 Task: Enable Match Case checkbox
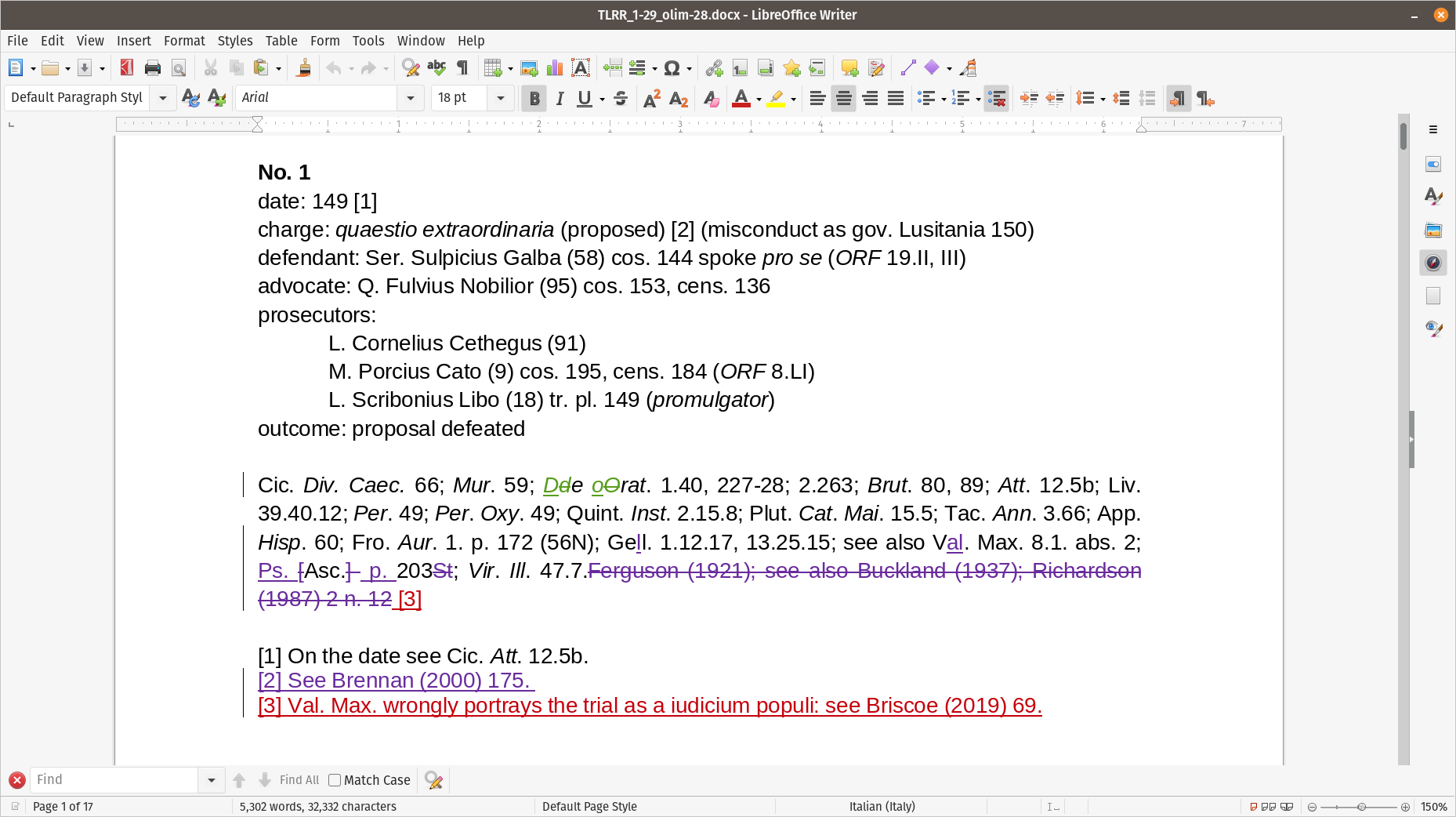[x=335, y=780]
